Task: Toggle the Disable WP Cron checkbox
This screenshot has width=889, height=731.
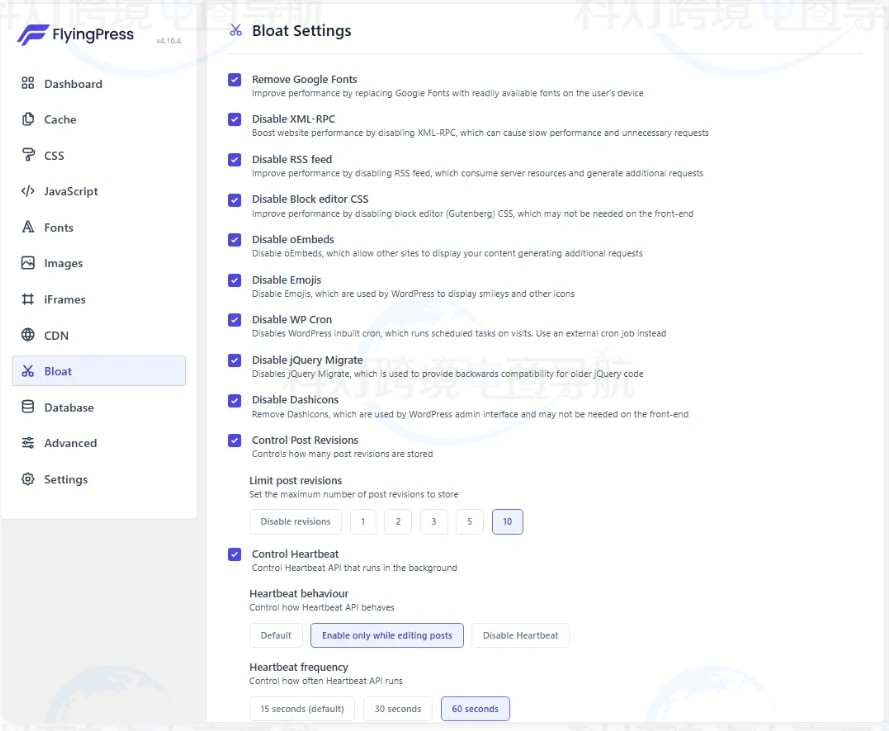Action: tap(235, 320)
